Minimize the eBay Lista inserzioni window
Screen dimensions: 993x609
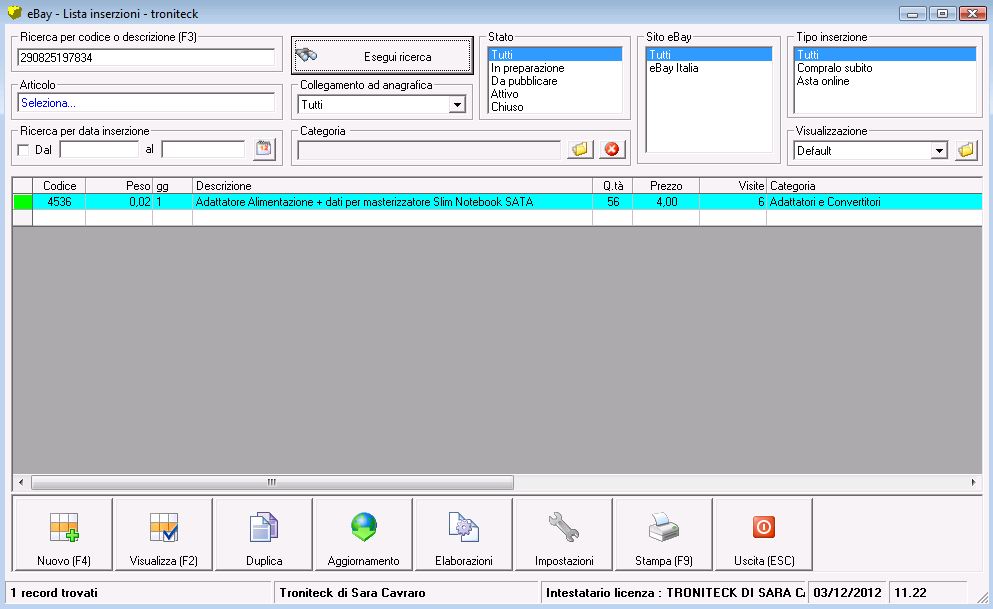pyautogui.click(x=913, y=13)
